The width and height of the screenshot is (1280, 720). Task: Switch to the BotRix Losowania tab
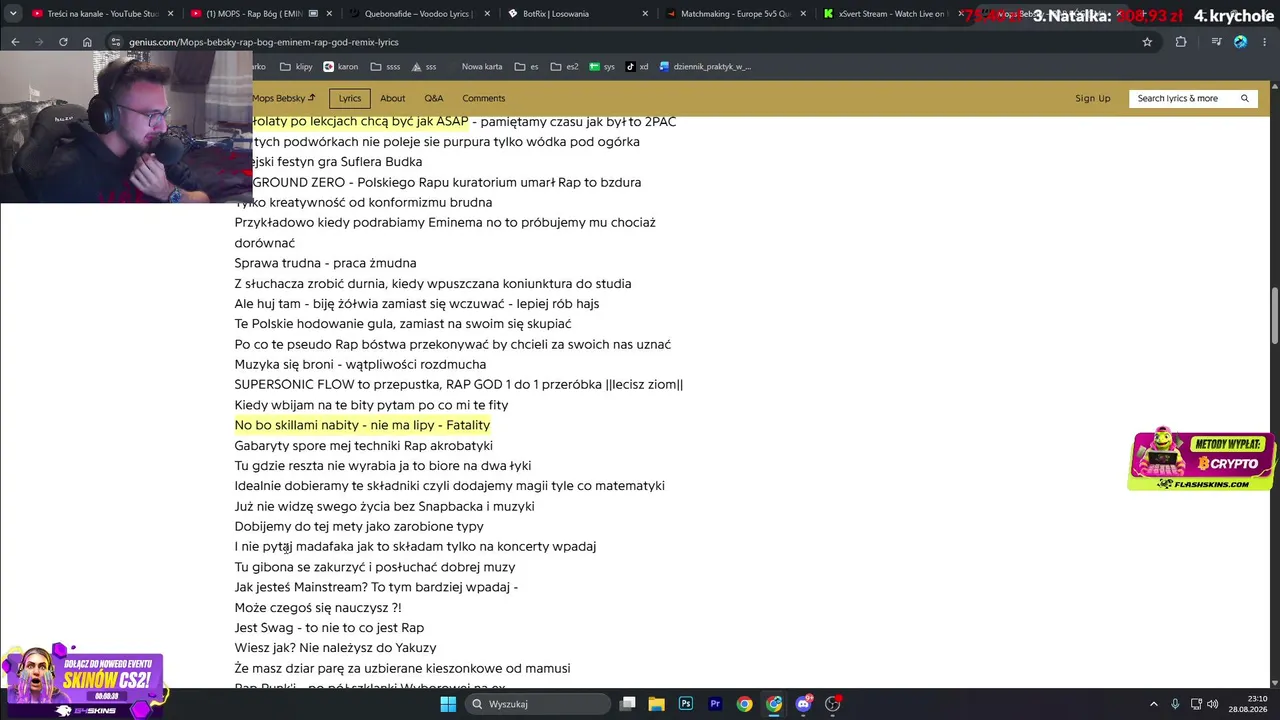[579, 14]
